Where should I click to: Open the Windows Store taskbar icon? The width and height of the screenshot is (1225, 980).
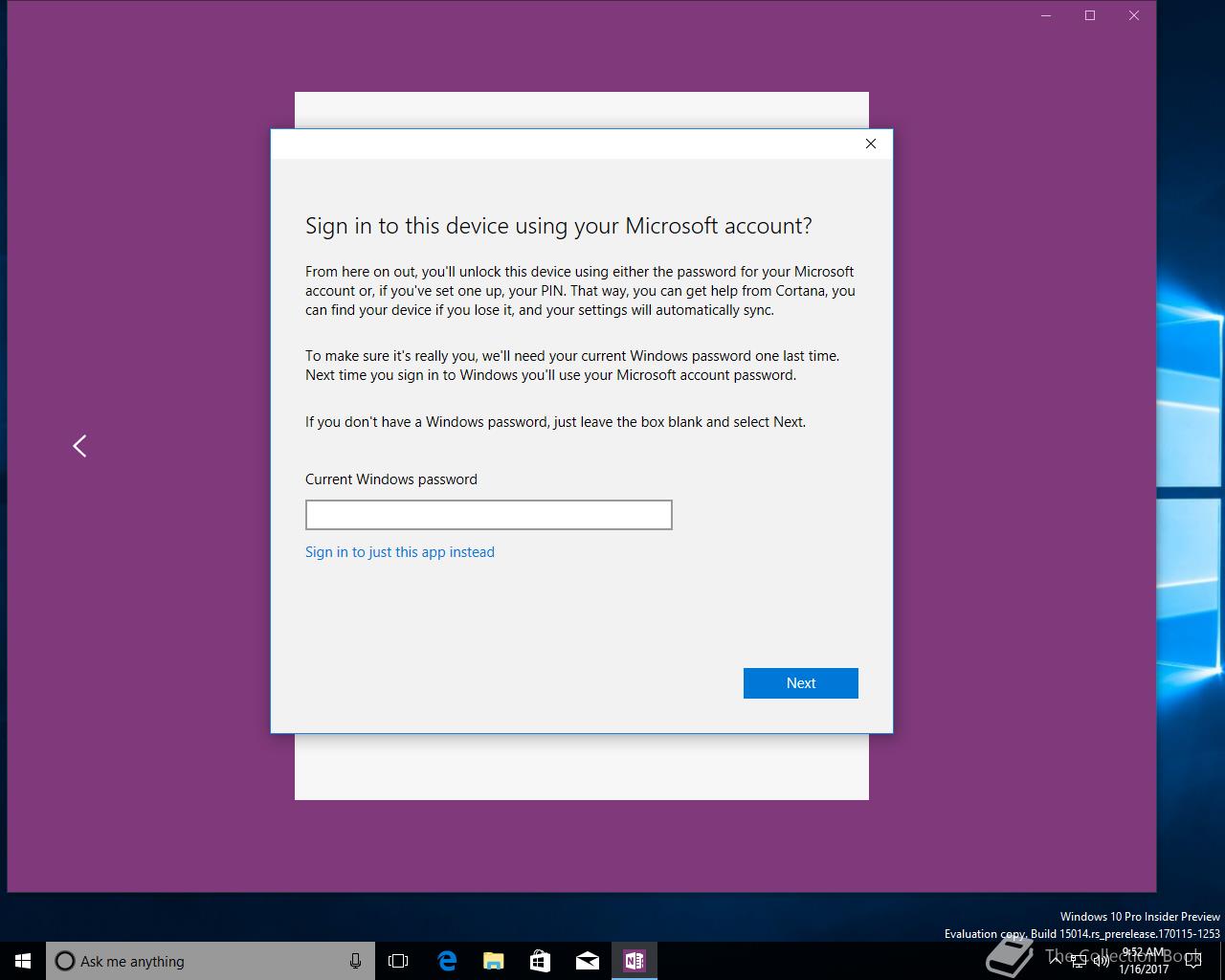click(x=540, y=961)
